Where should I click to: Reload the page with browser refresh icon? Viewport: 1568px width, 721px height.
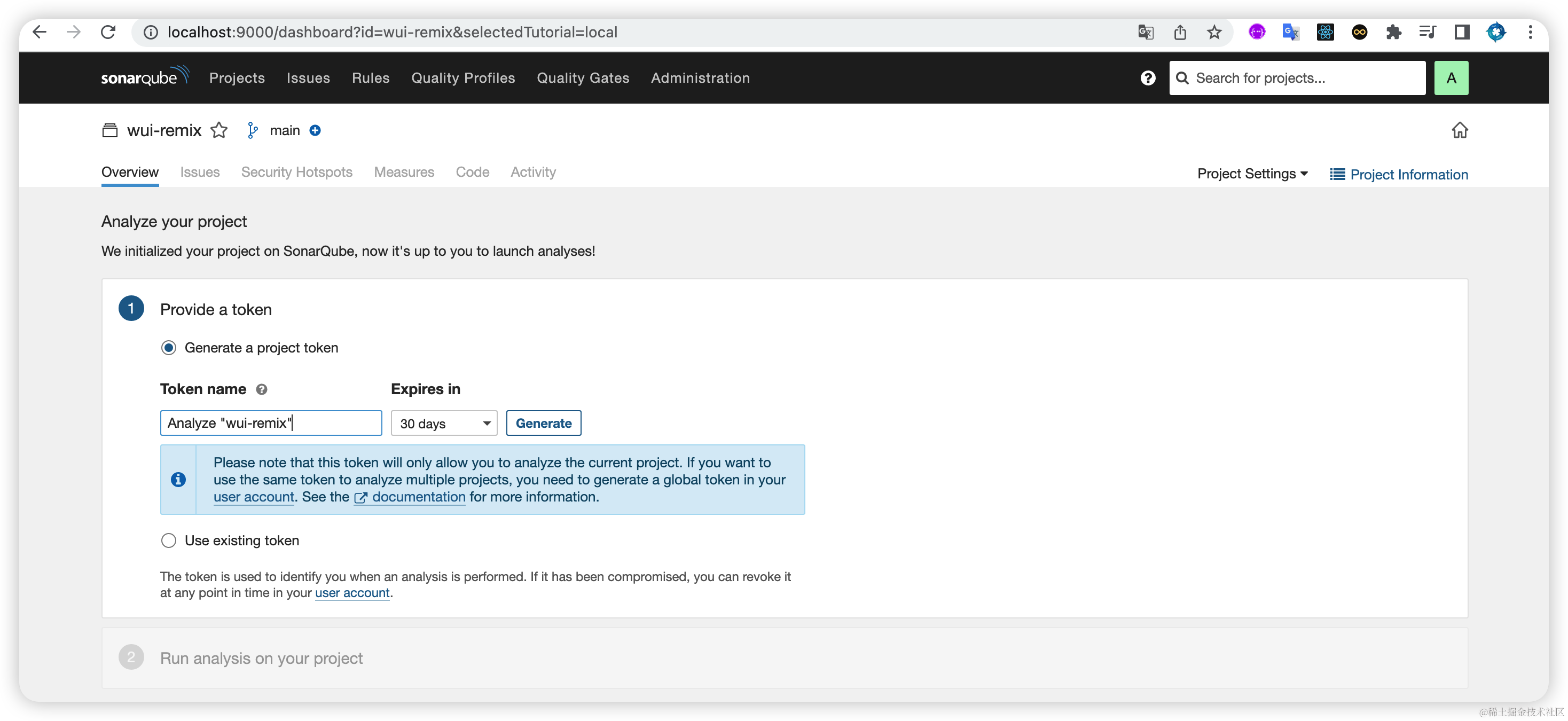tap(108, 32)
